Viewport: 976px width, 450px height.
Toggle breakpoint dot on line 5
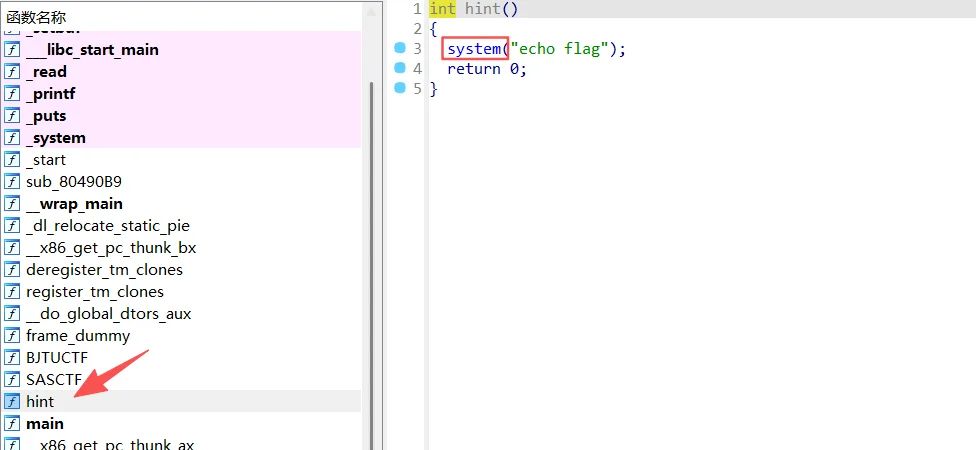[400, 88]
